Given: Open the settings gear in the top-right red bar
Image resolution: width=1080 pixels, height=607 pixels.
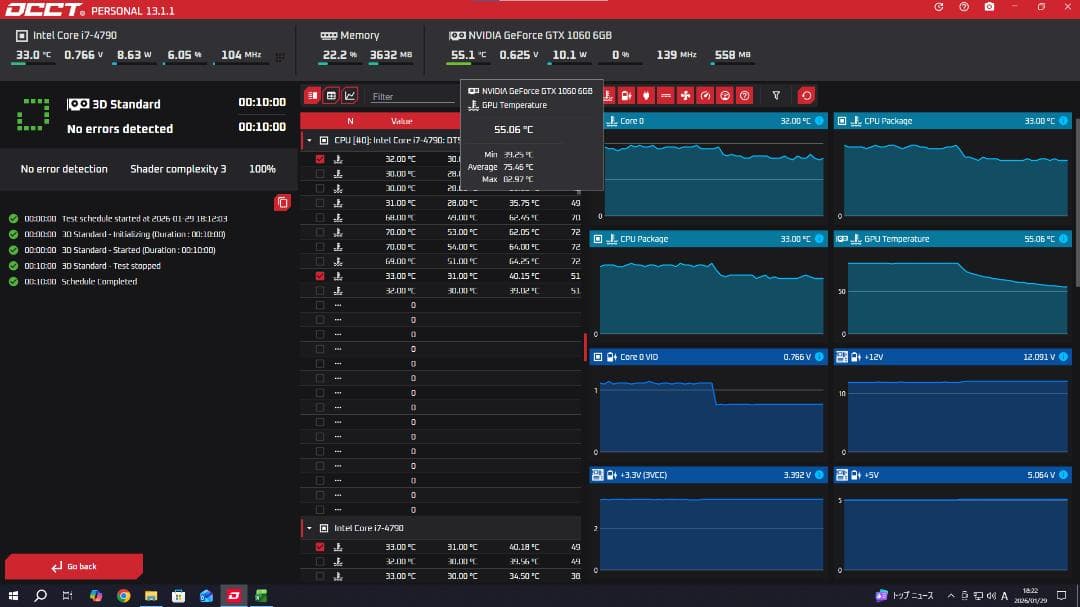Looking at the screenshot, I should point(938,9).
